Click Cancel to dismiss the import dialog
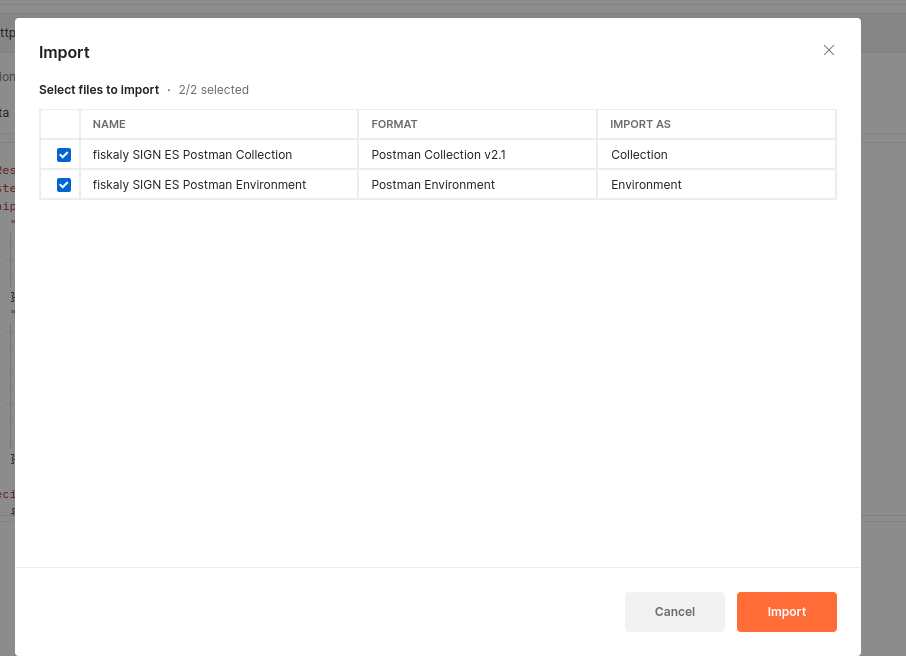This screenshot has height=656, width=906. click(x=674, y=611)
